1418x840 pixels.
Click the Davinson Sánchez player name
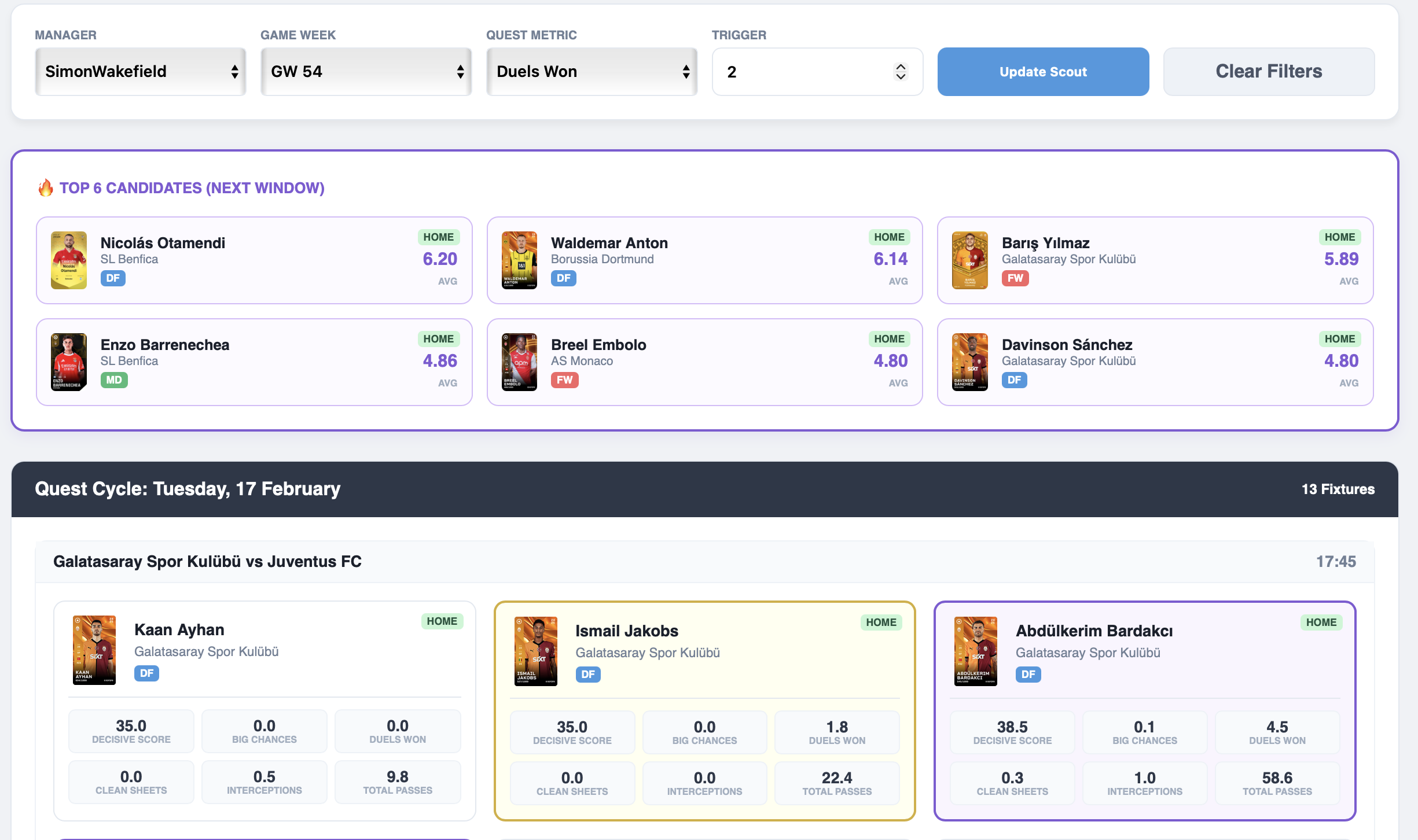[x=1067, y=345]
